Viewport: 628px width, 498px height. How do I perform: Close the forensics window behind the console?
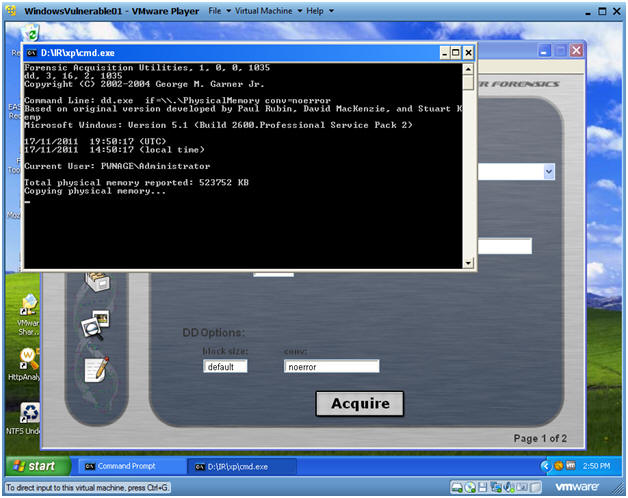click(576, 50)
